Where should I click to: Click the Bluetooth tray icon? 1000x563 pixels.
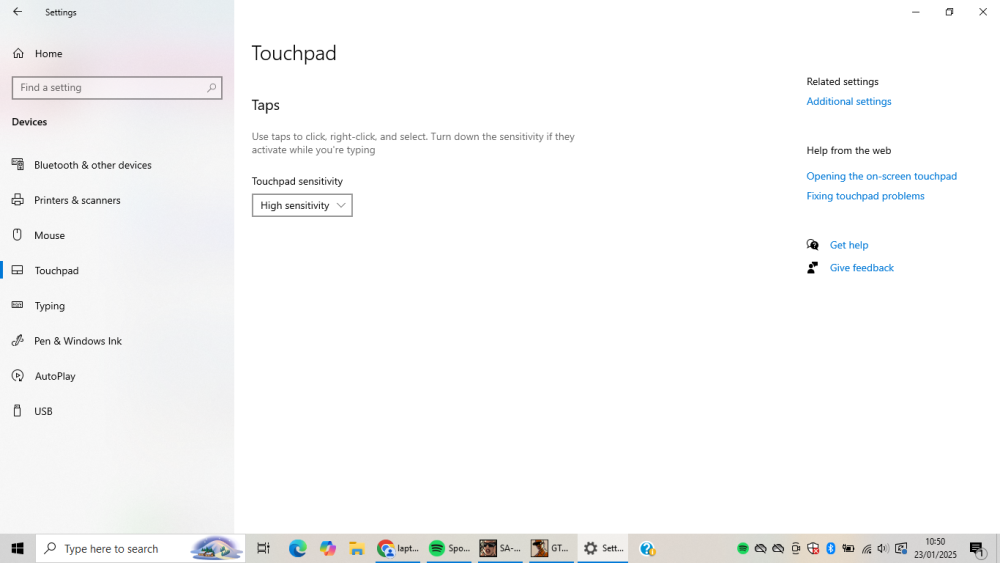point(830,548)
